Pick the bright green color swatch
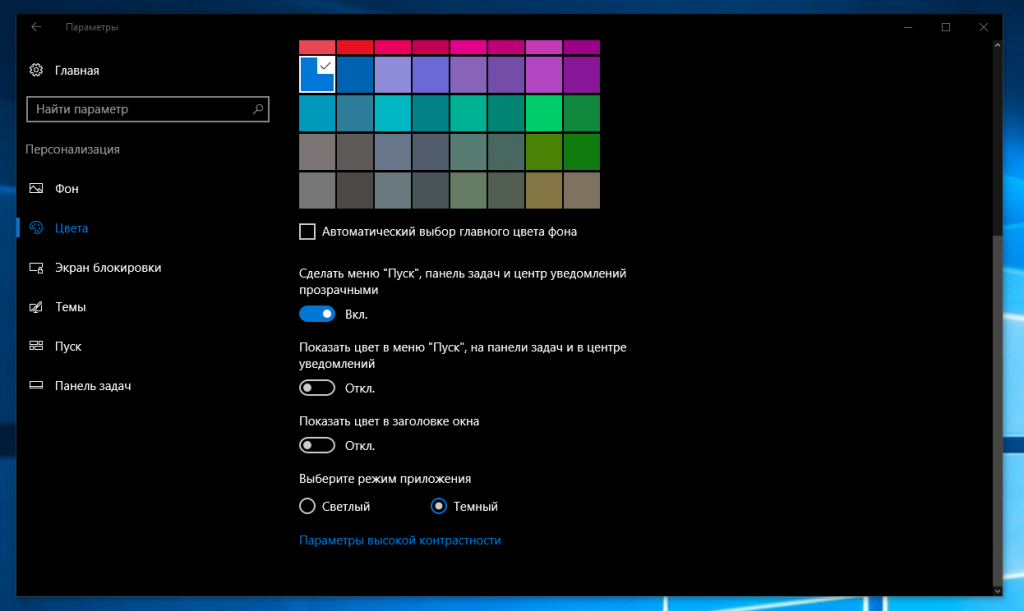Viewport: 1024px width, 611px height. [x=544, y=112]
